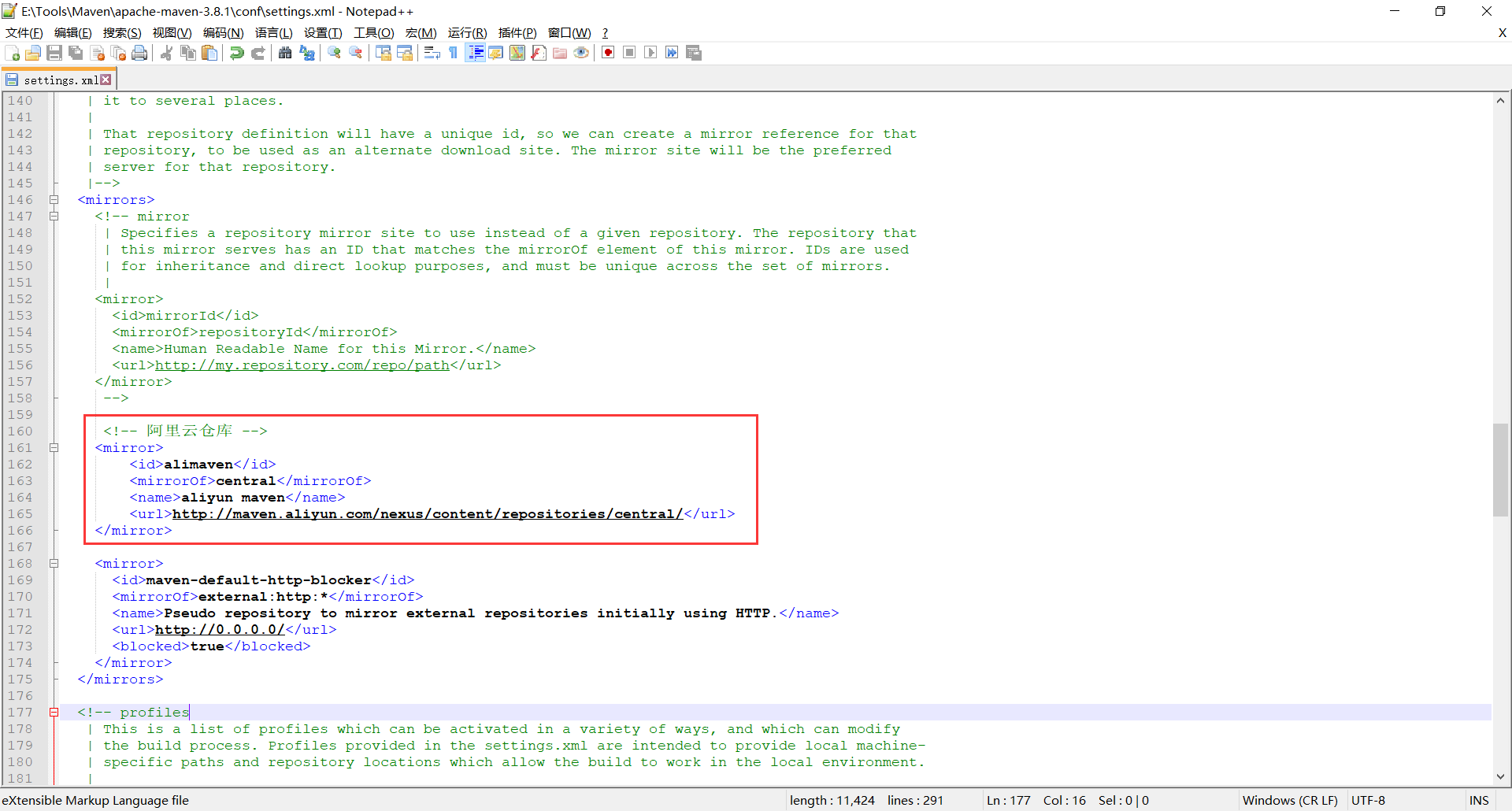This screenshot has height=811, width=1512.
Task: Open the 窗口(W) menu
Action: [569, 32]
